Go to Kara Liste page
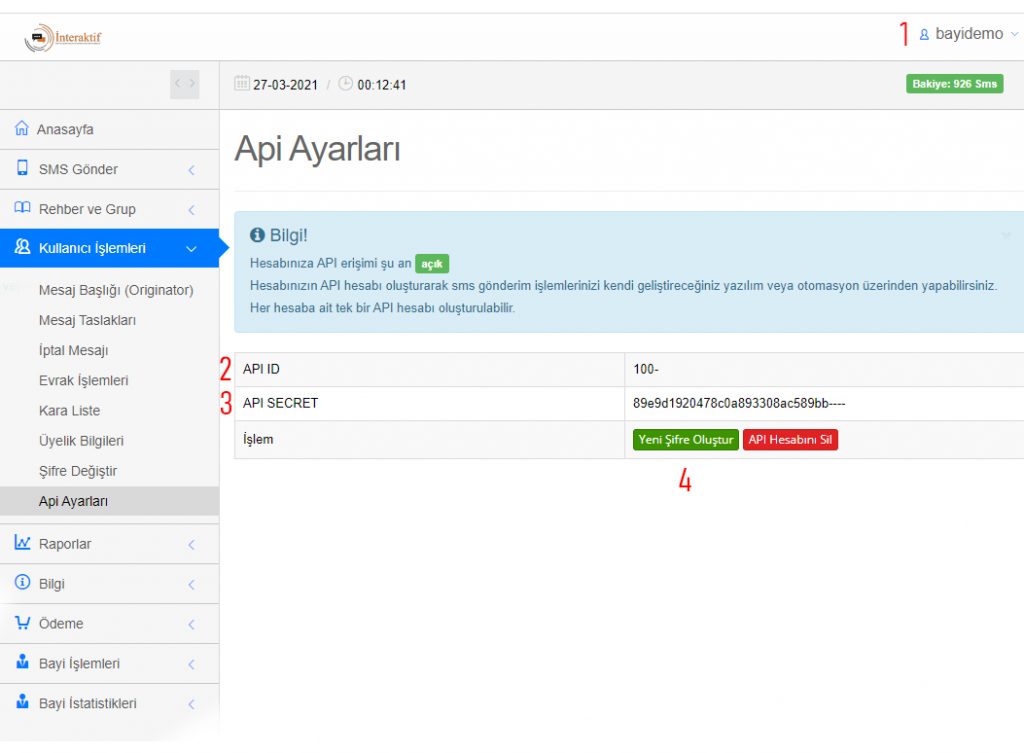 click(x=69, y=411)
